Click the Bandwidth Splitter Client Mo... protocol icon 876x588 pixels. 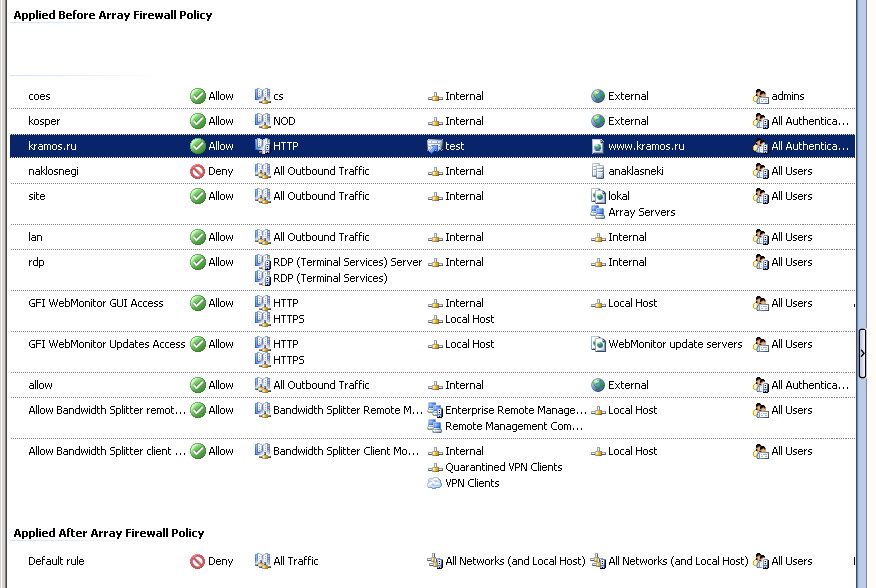click(x=263, y=451)
